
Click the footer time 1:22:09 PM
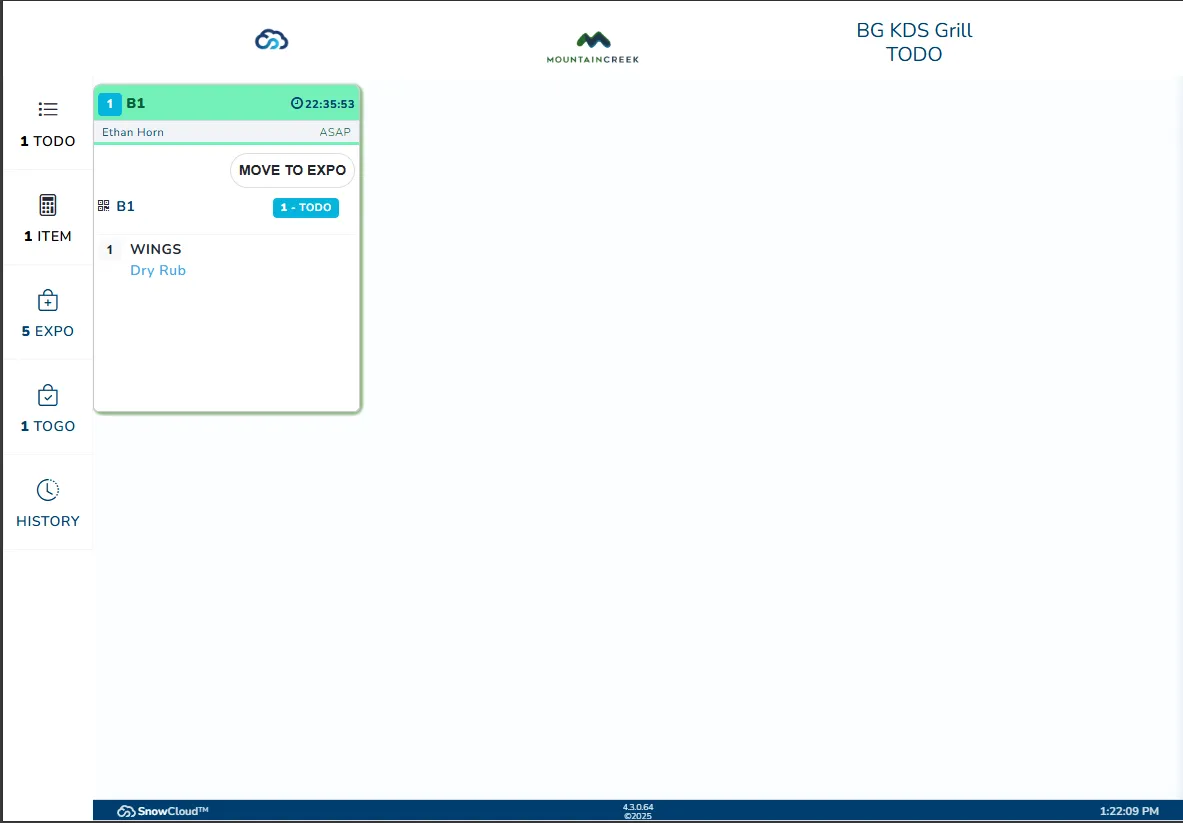[1129, 811]
